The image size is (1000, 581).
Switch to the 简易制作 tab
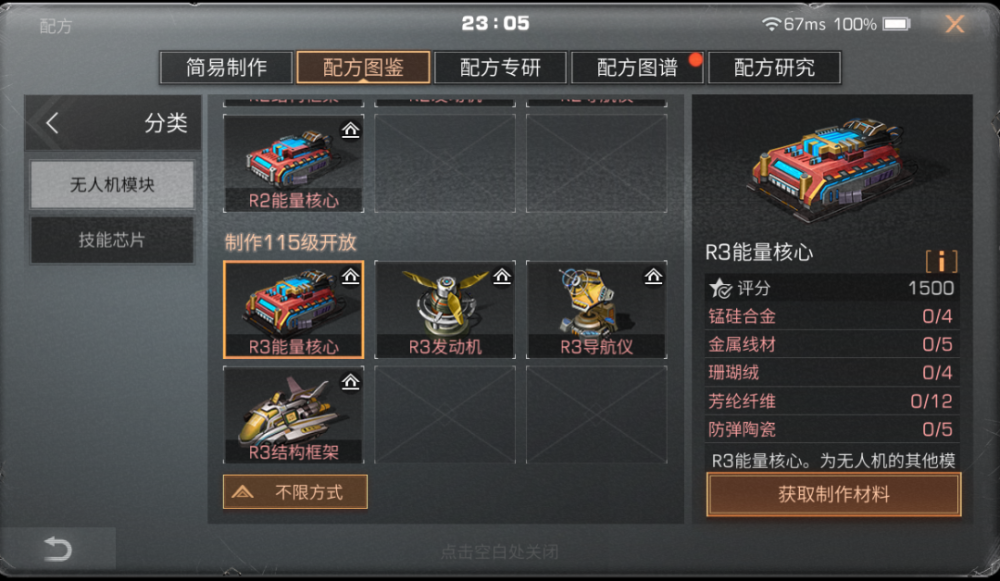(226, 68)
